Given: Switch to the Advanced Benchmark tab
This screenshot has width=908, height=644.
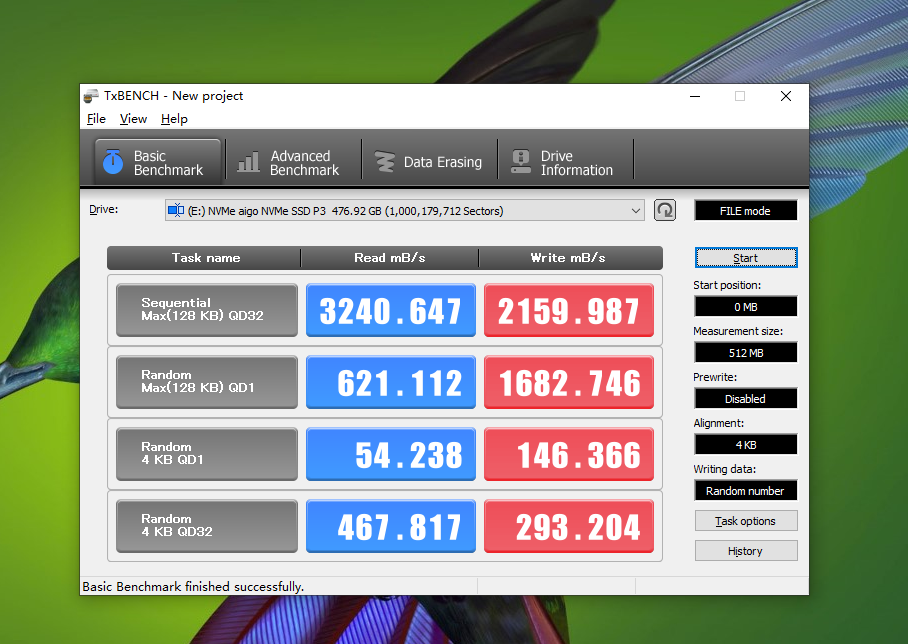Looking at the screenshot, I should (x=293, y=162).
